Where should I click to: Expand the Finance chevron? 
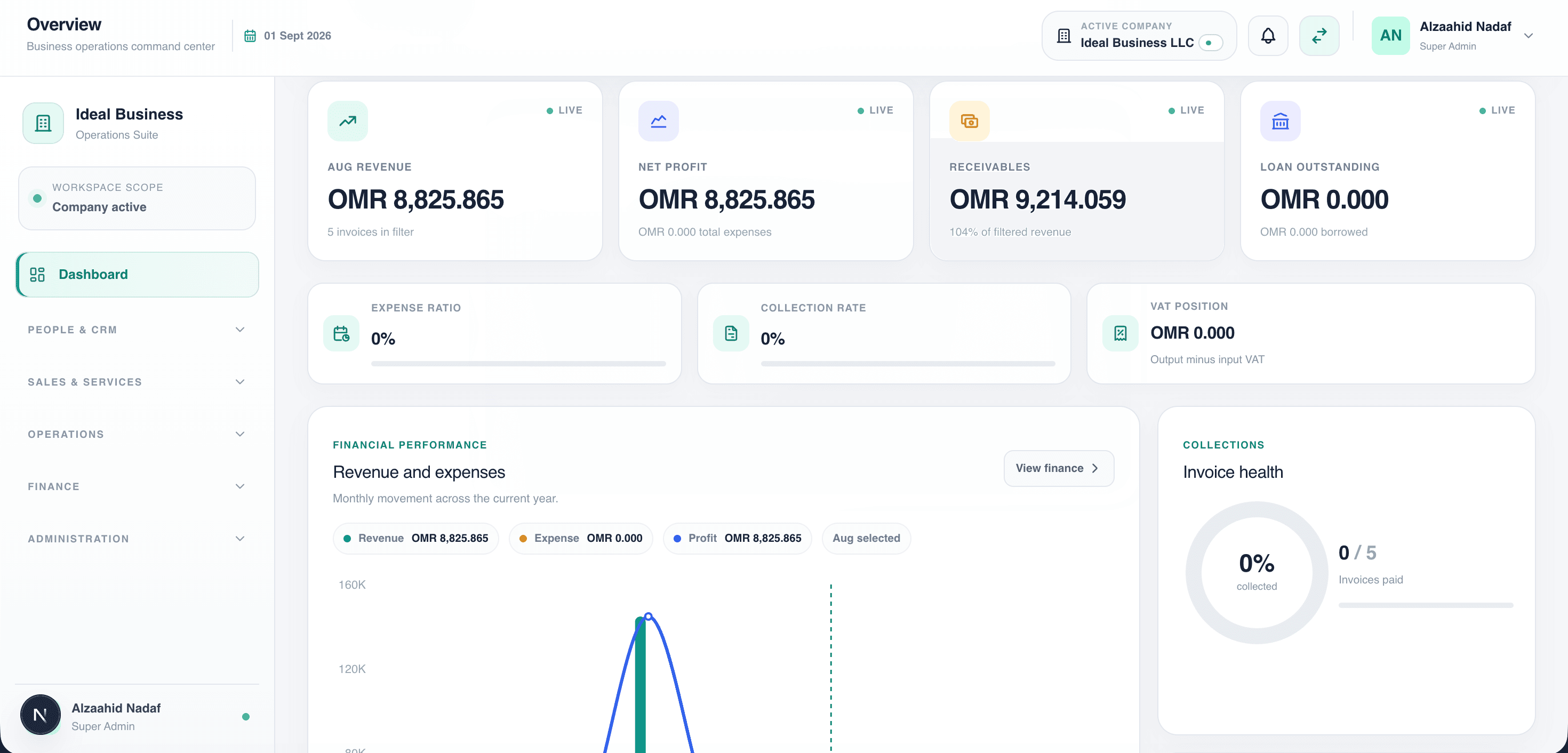click(x=240, y=487)
